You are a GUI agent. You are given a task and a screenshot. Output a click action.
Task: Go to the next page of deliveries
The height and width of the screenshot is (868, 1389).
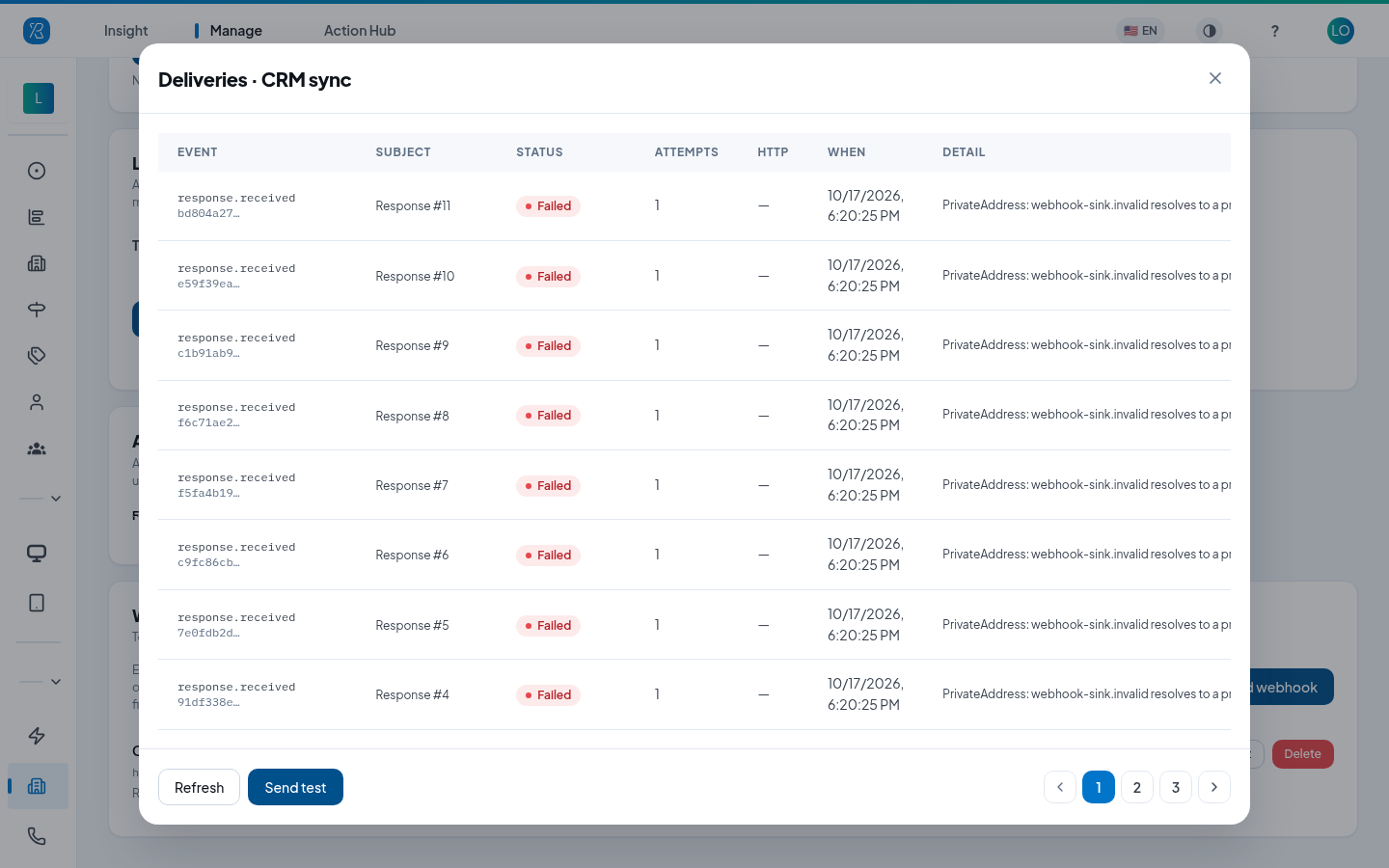coord(1214,787)
